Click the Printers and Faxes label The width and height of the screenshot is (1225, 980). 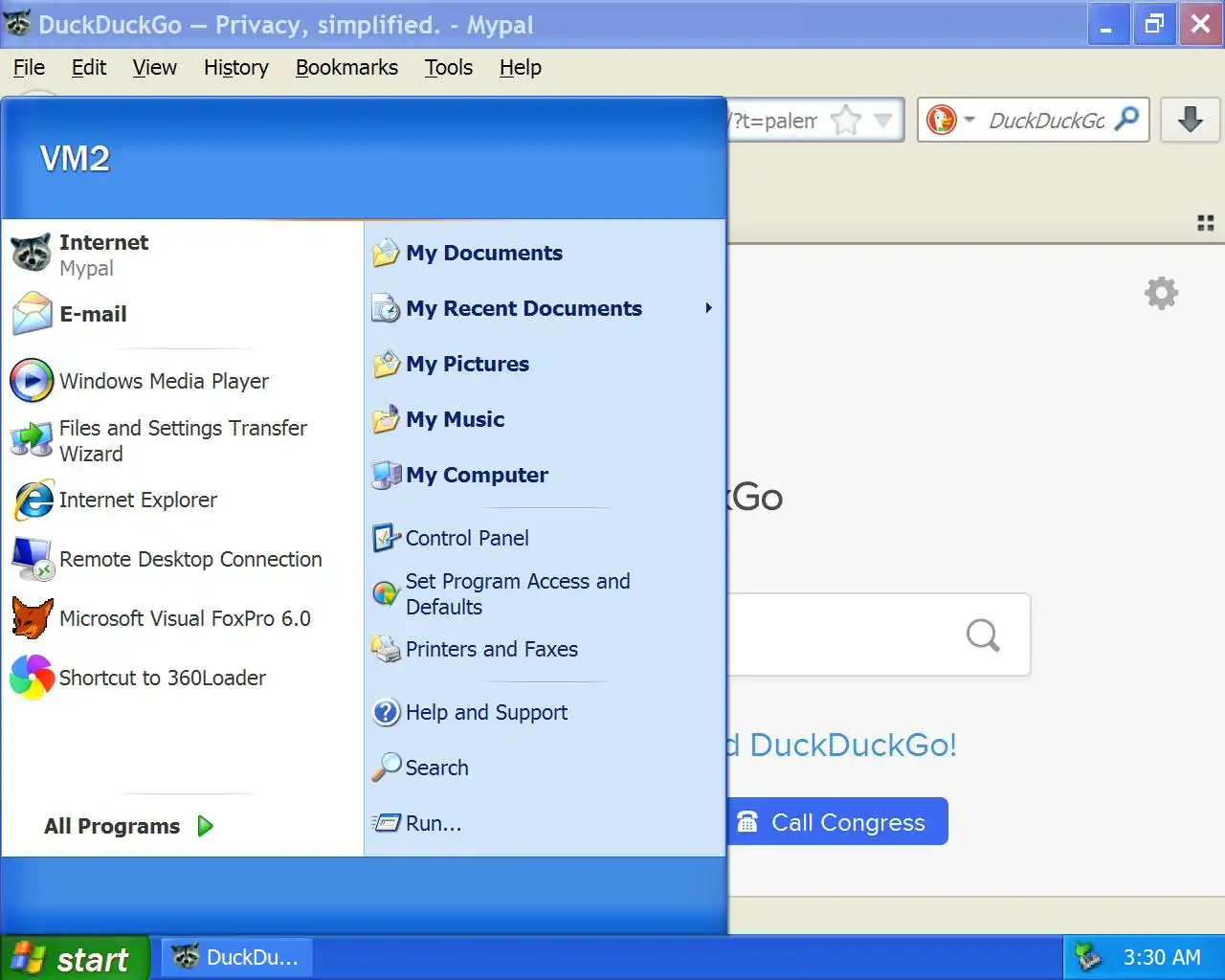click(492, 649)
